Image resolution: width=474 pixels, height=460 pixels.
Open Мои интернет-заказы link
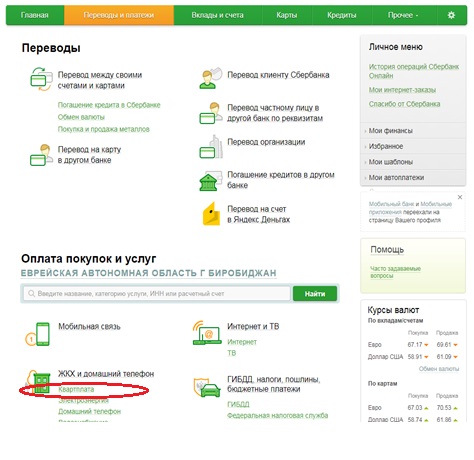[402, 90]
